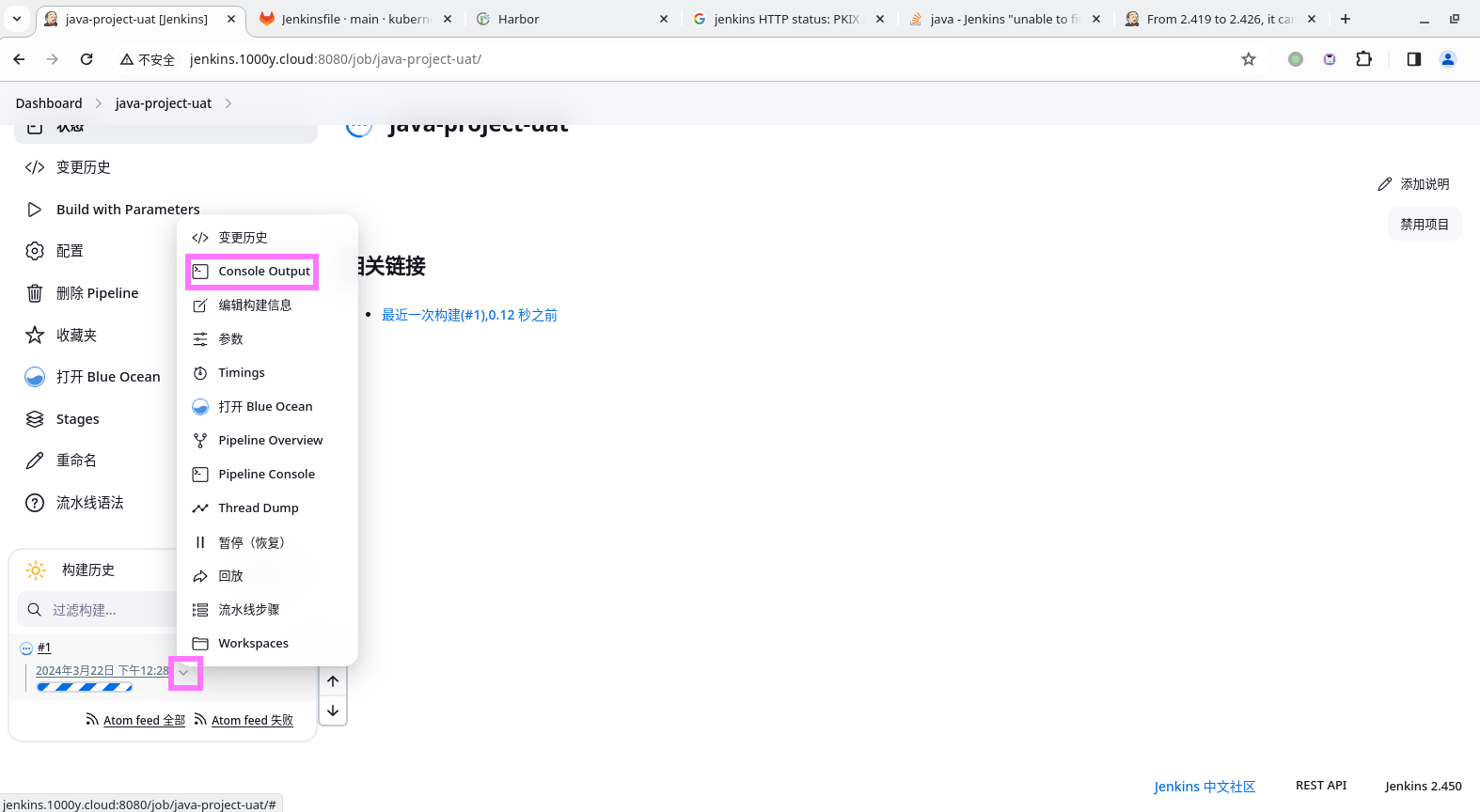Open Console Output from the build menu
This screenshot has height=812, width=1480.
[x=252, y=272]
